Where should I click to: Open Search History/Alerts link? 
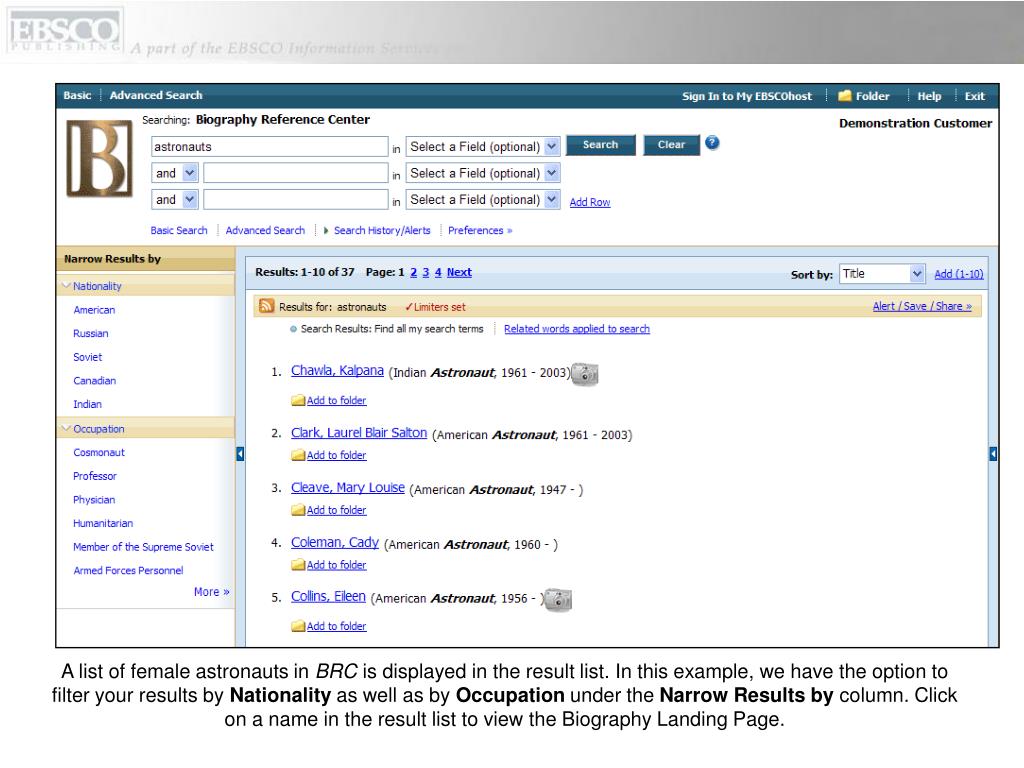(382, 231)
